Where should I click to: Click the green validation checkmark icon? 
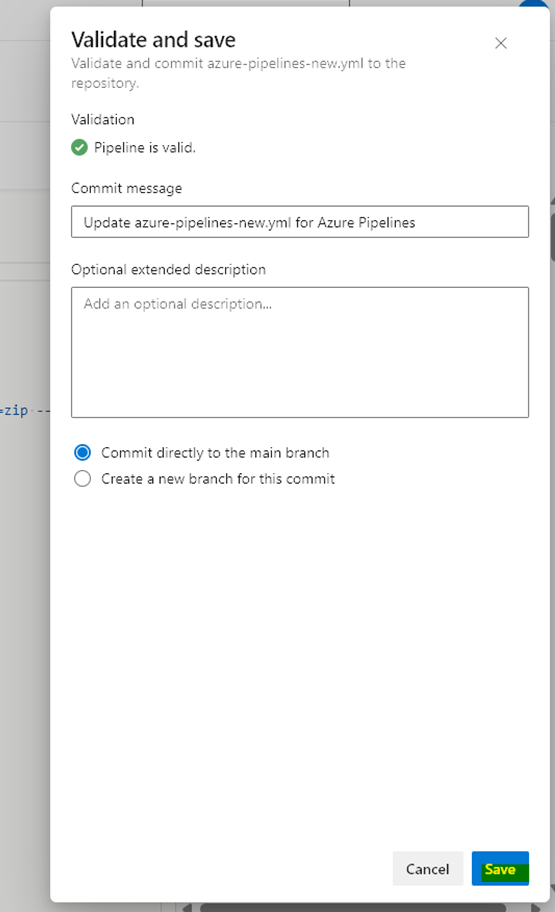pyautogui.click(x=79, y=148)
